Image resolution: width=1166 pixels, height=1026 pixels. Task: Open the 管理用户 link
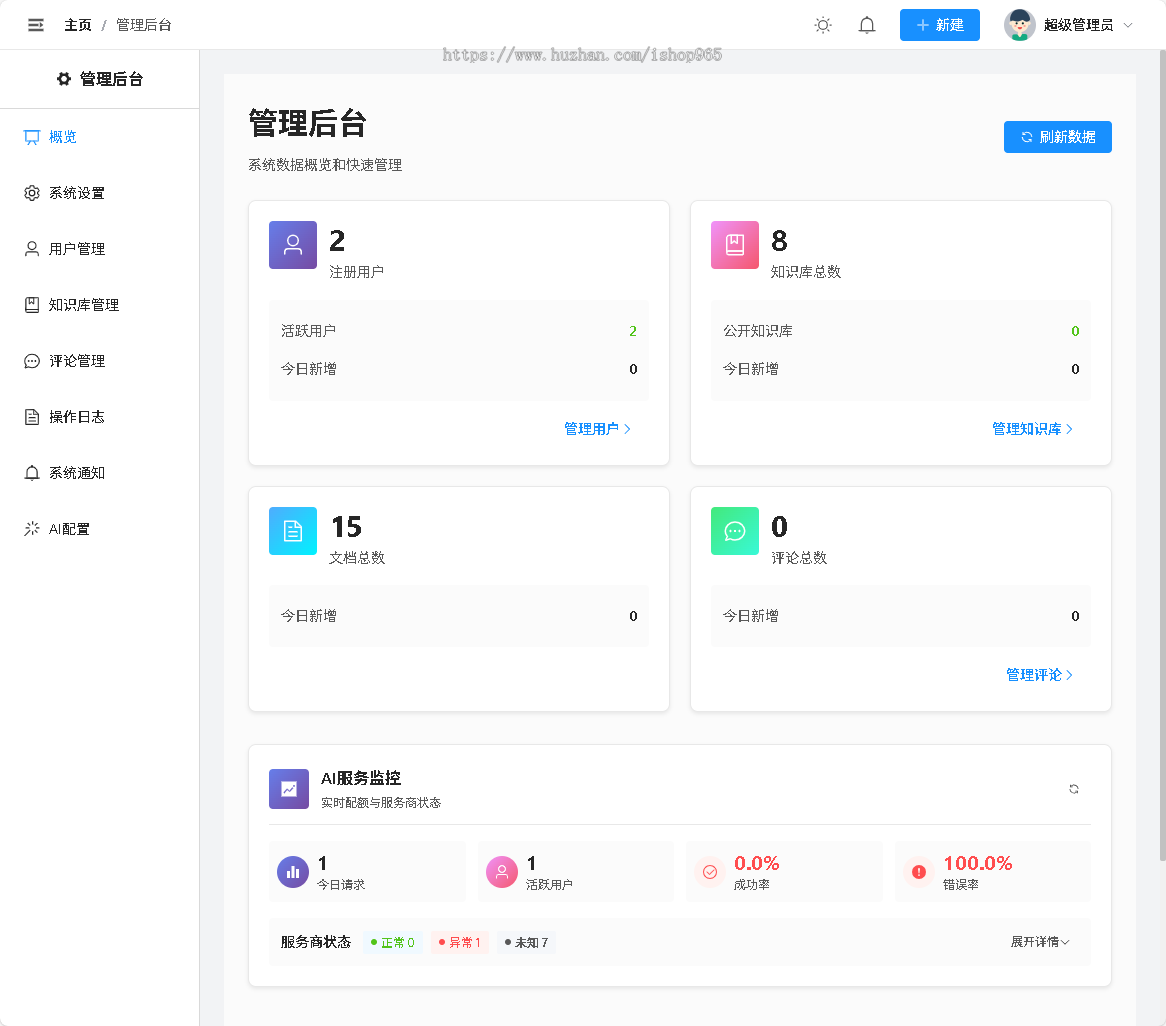click(x=597, y=429)
